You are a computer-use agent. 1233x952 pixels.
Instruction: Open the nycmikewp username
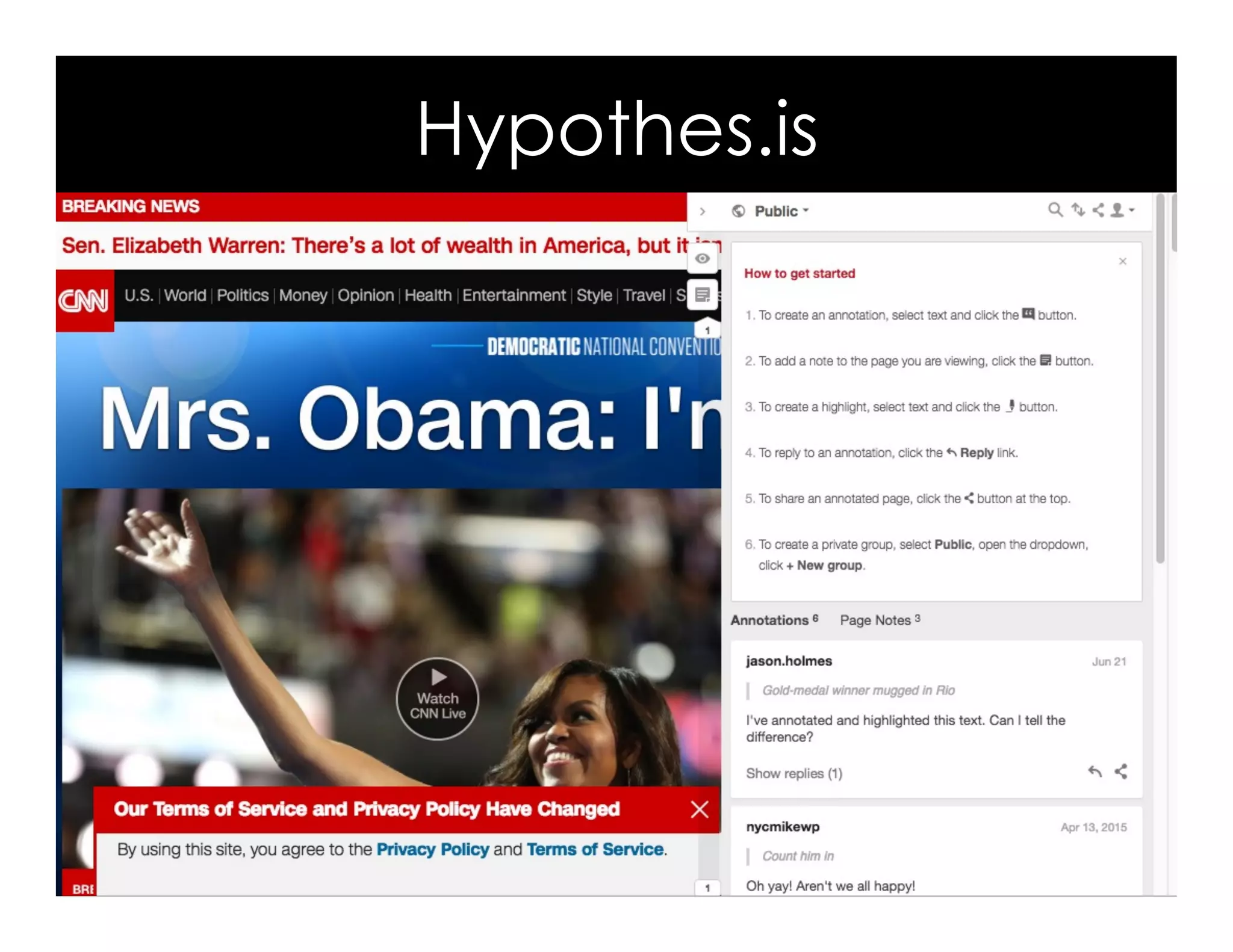[783, 827]
